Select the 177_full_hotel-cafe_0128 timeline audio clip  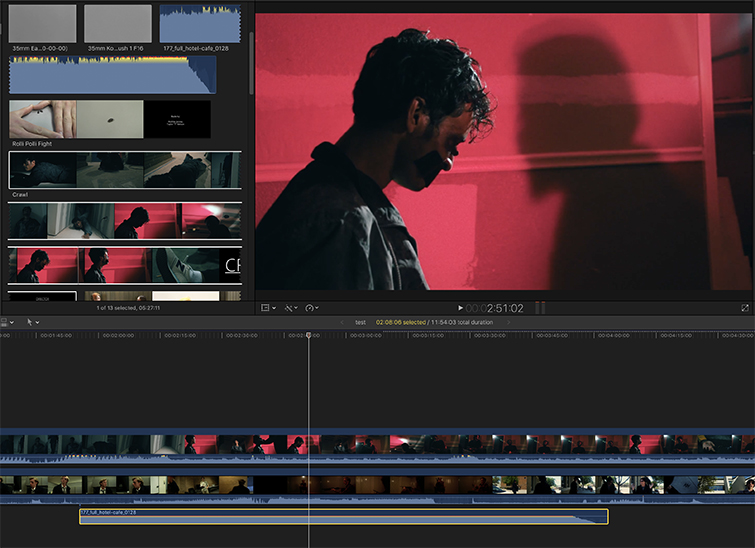pyautogui.click(x=343, y=517)
